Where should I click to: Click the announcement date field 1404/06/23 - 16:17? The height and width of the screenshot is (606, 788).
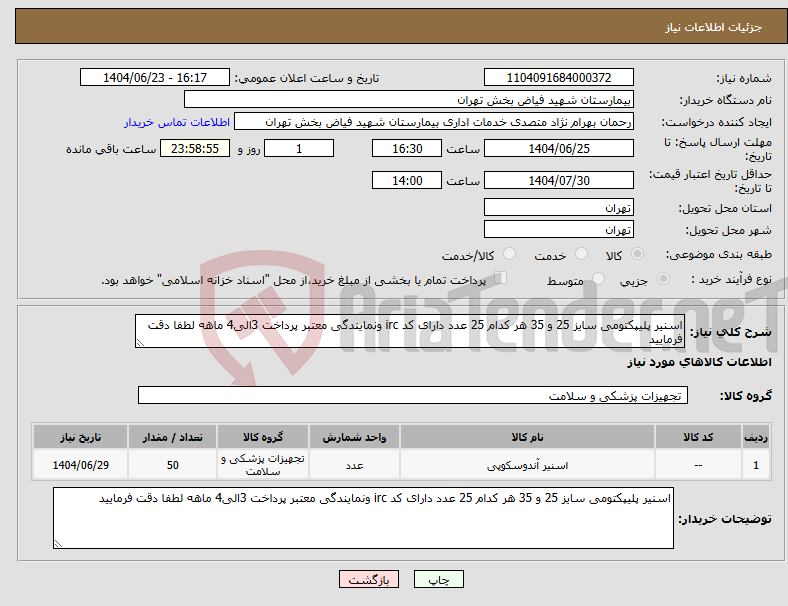[155, 77]
